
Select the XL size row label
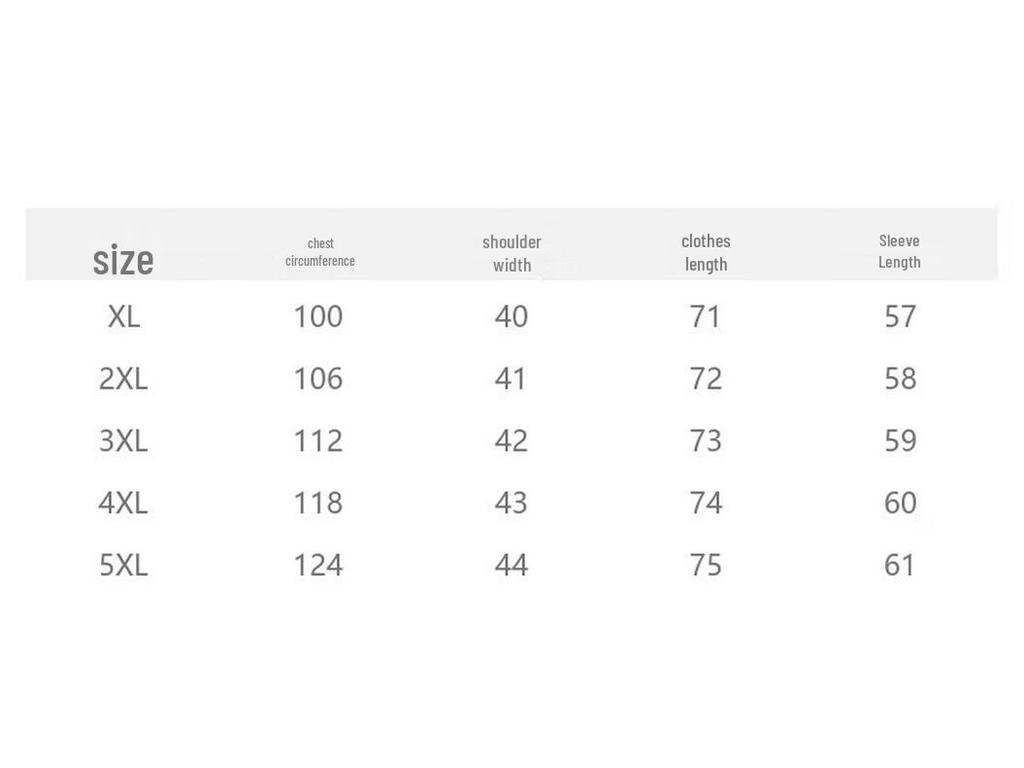click(124, 317)
